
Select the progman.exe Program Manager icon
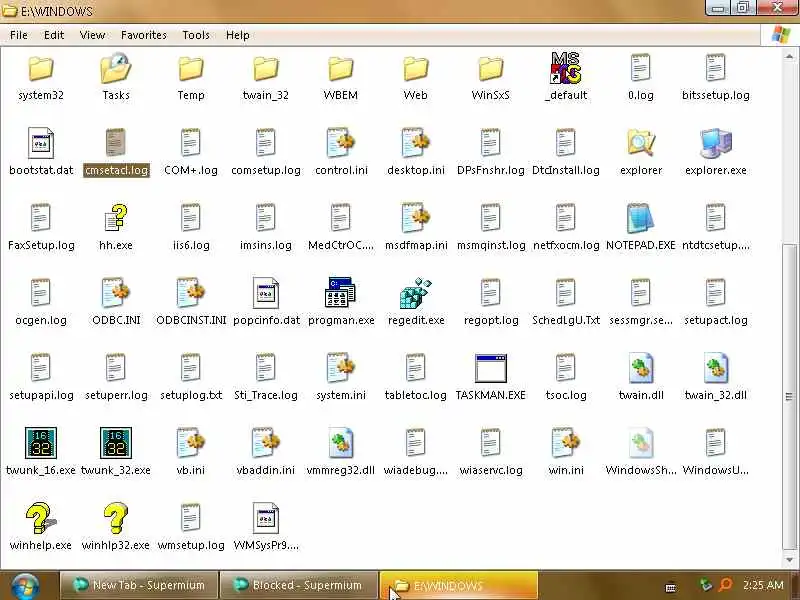coord(341,292)
